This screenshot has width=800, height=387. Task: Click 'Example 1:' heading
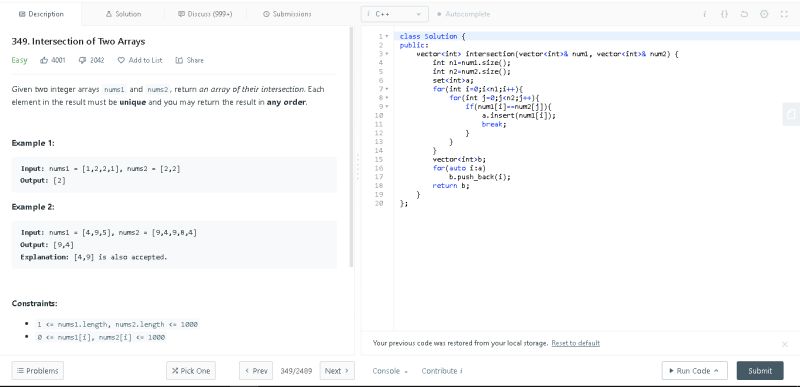(33, 143)
